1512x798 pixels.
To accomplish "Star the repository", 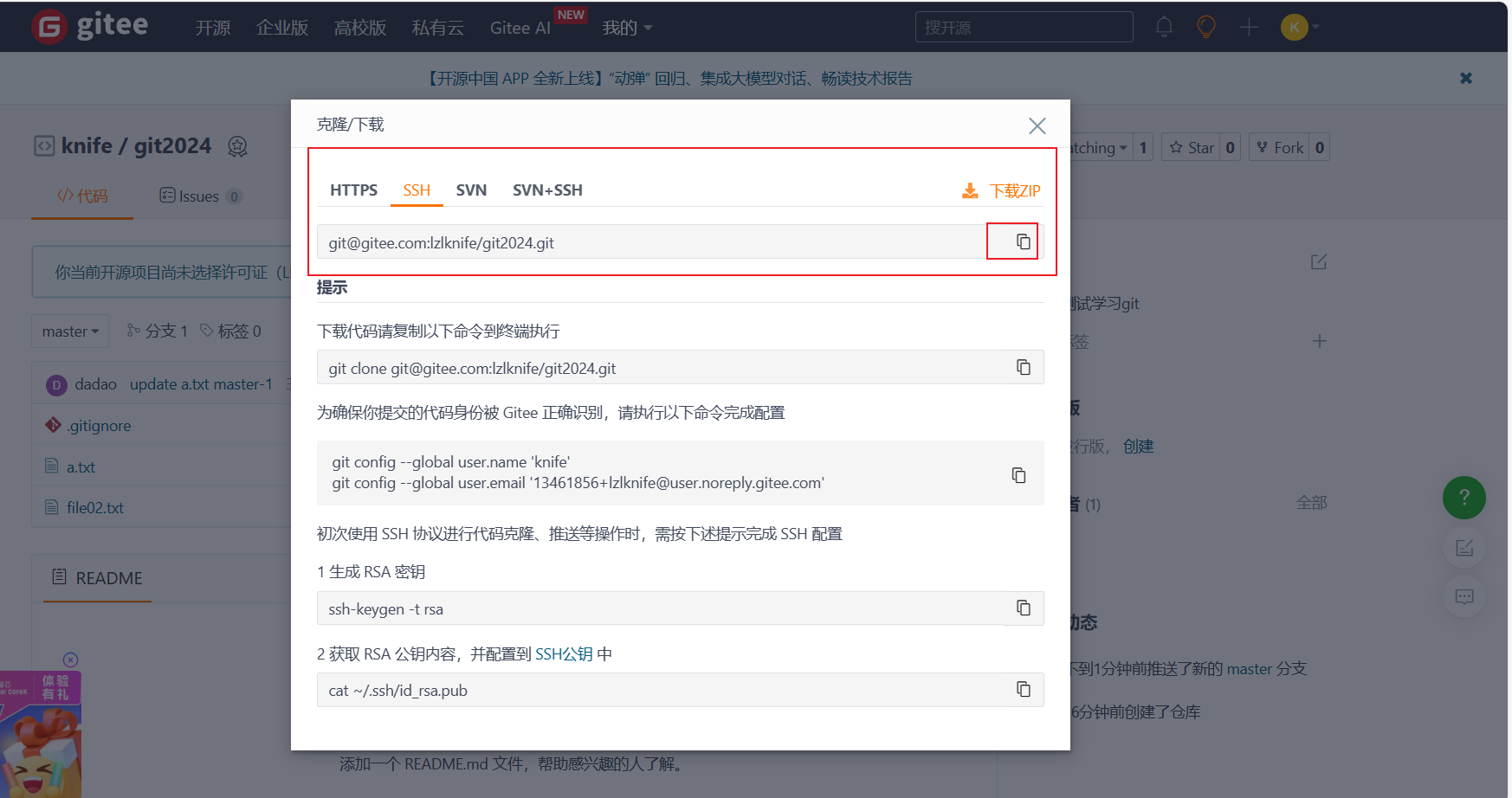I will tap(1192, 147).
